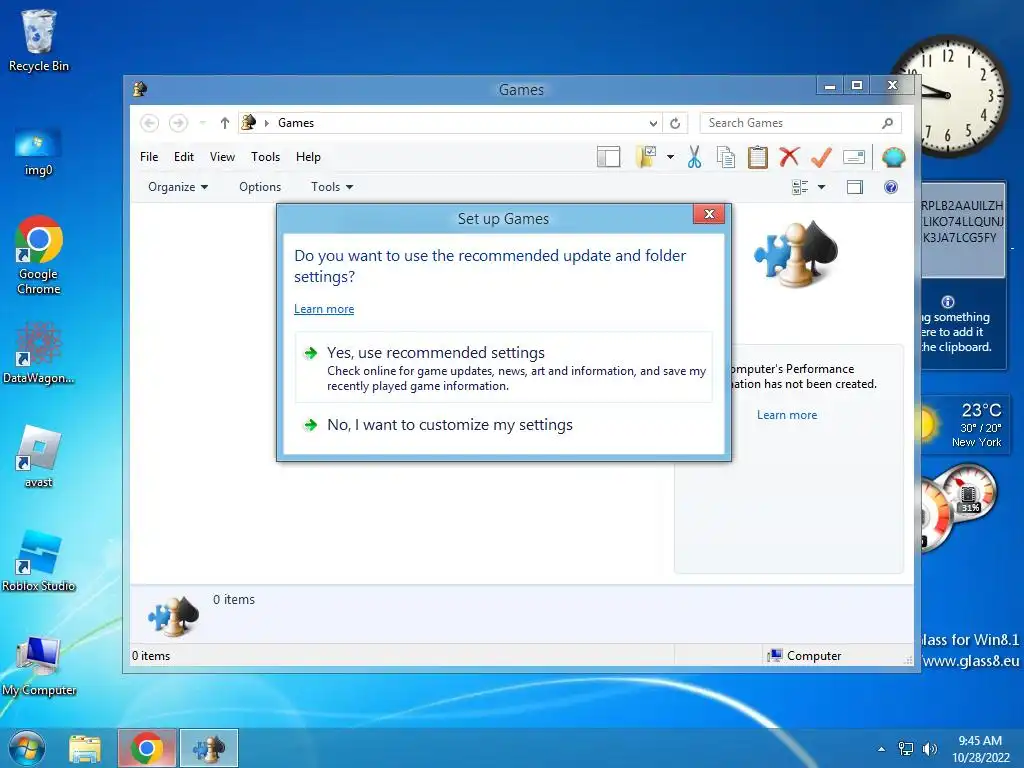1024x768 pixels.
Task: Open the View menu
Action: point(222,157)
